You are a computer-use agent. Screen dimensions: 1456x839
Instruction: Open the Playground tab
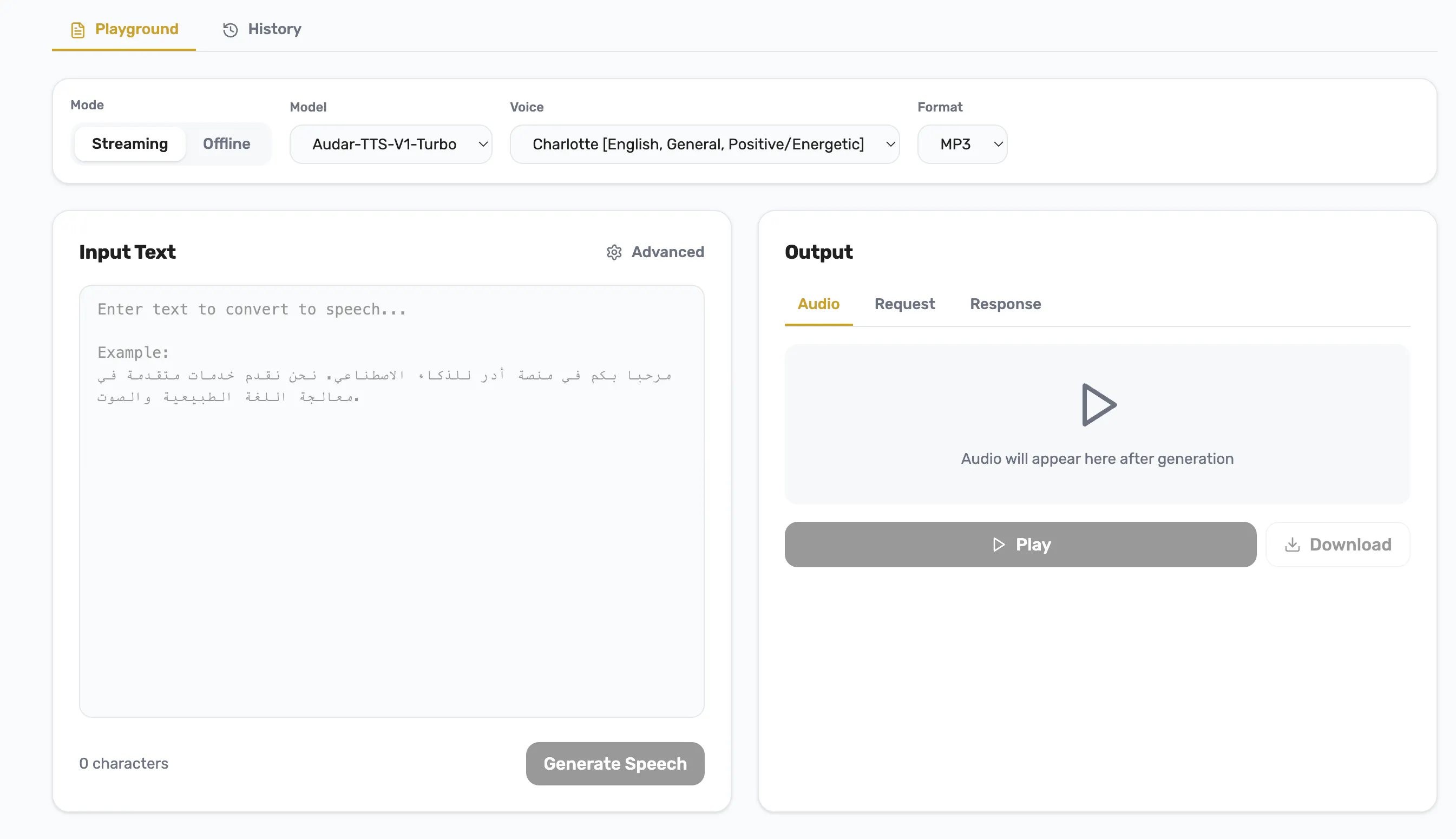click(x=124, y=29)
